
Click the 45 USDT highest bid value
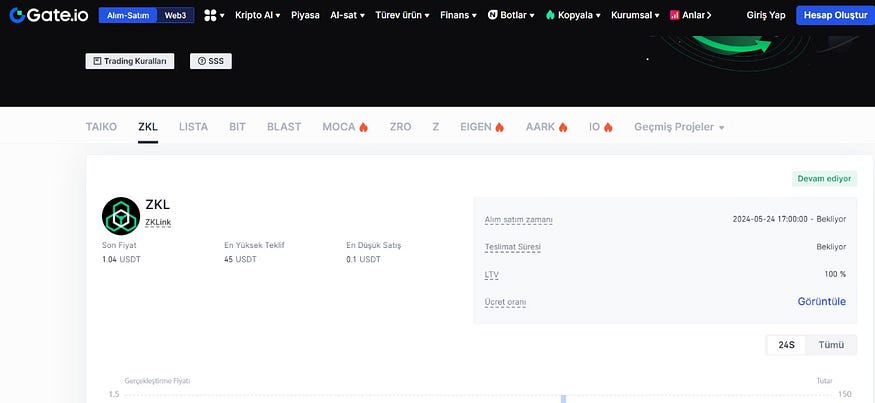241,260
